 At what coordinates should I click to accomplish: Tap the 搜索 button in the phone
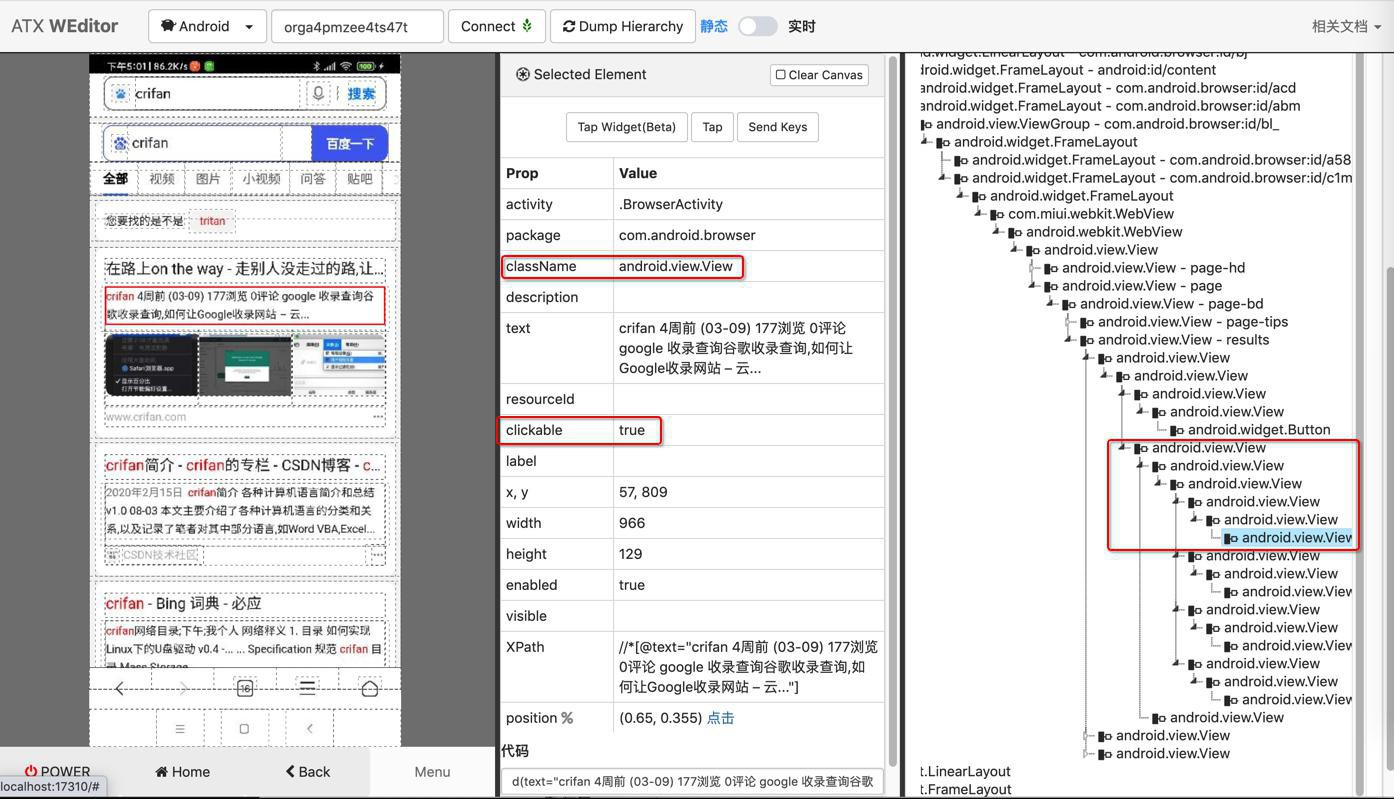click(x=361, y=93)
